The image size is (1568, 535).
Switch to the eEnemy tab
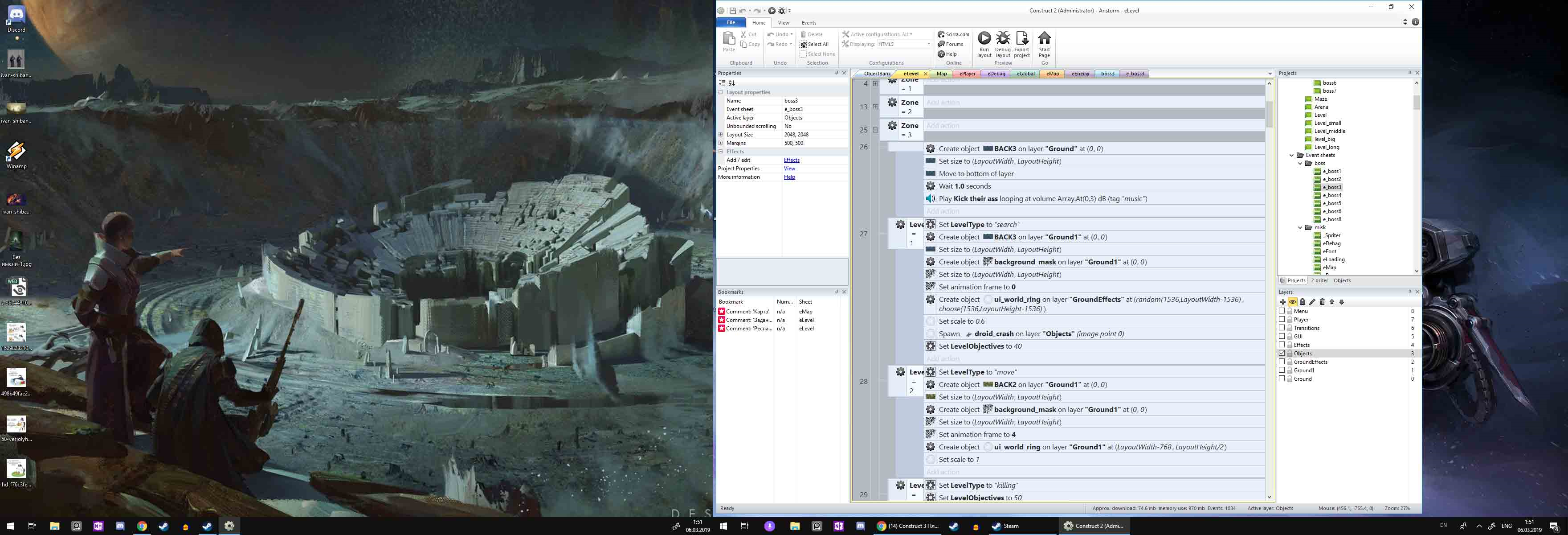tap(1080, 74)
